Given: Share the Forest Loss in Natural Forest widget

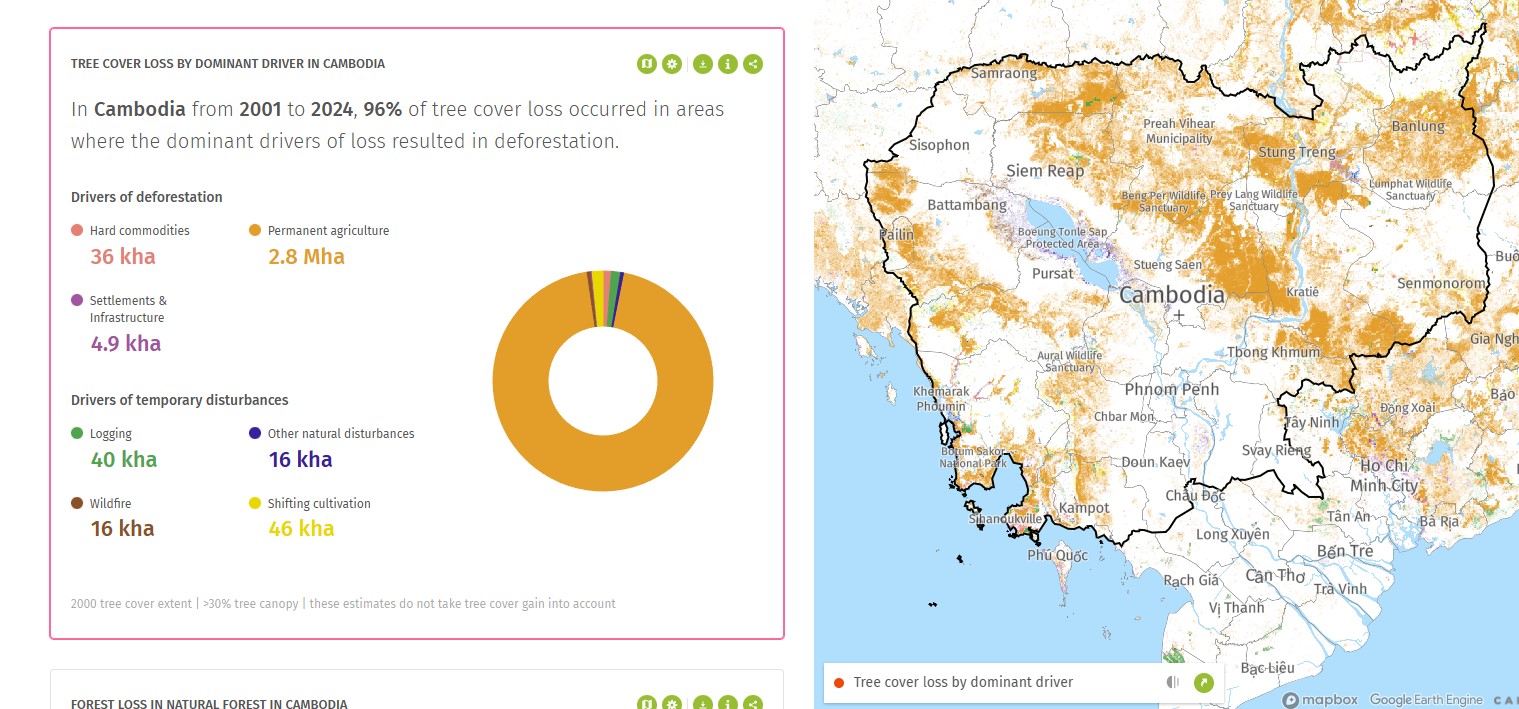Looking at the screenshot, I should (754, 703).
